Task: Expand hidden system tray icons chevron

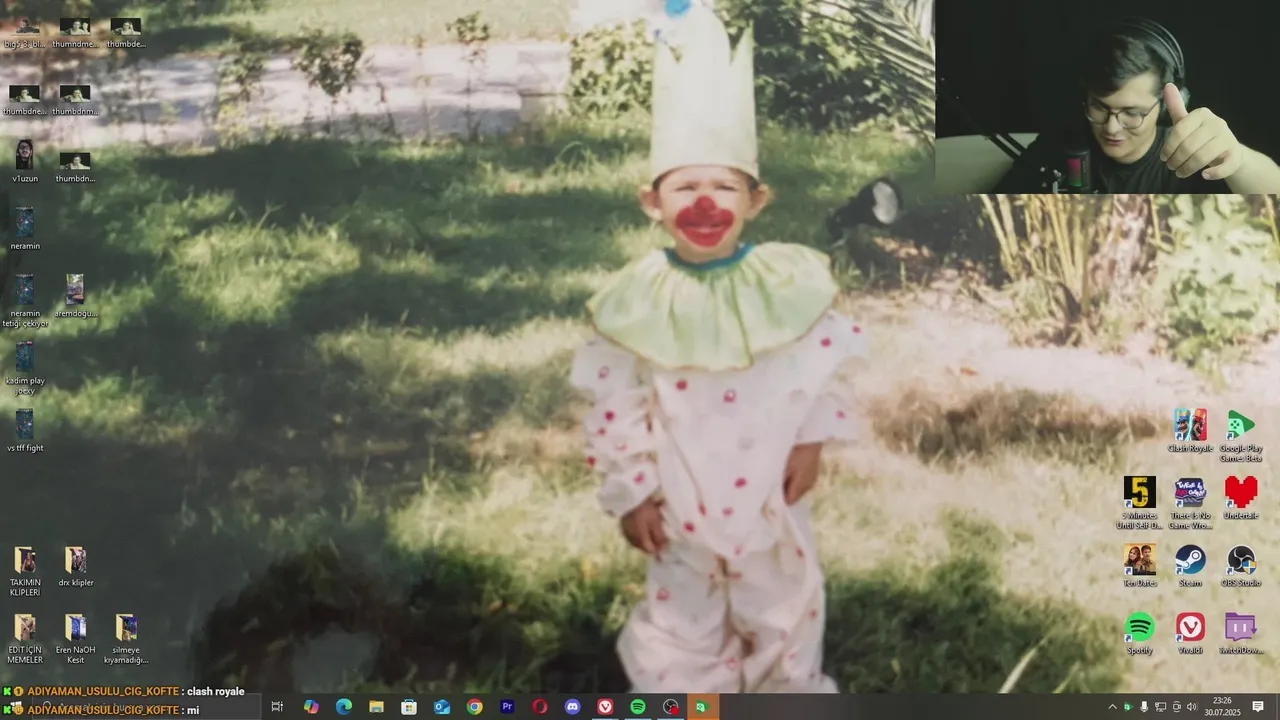Action: pos(1112,707)
